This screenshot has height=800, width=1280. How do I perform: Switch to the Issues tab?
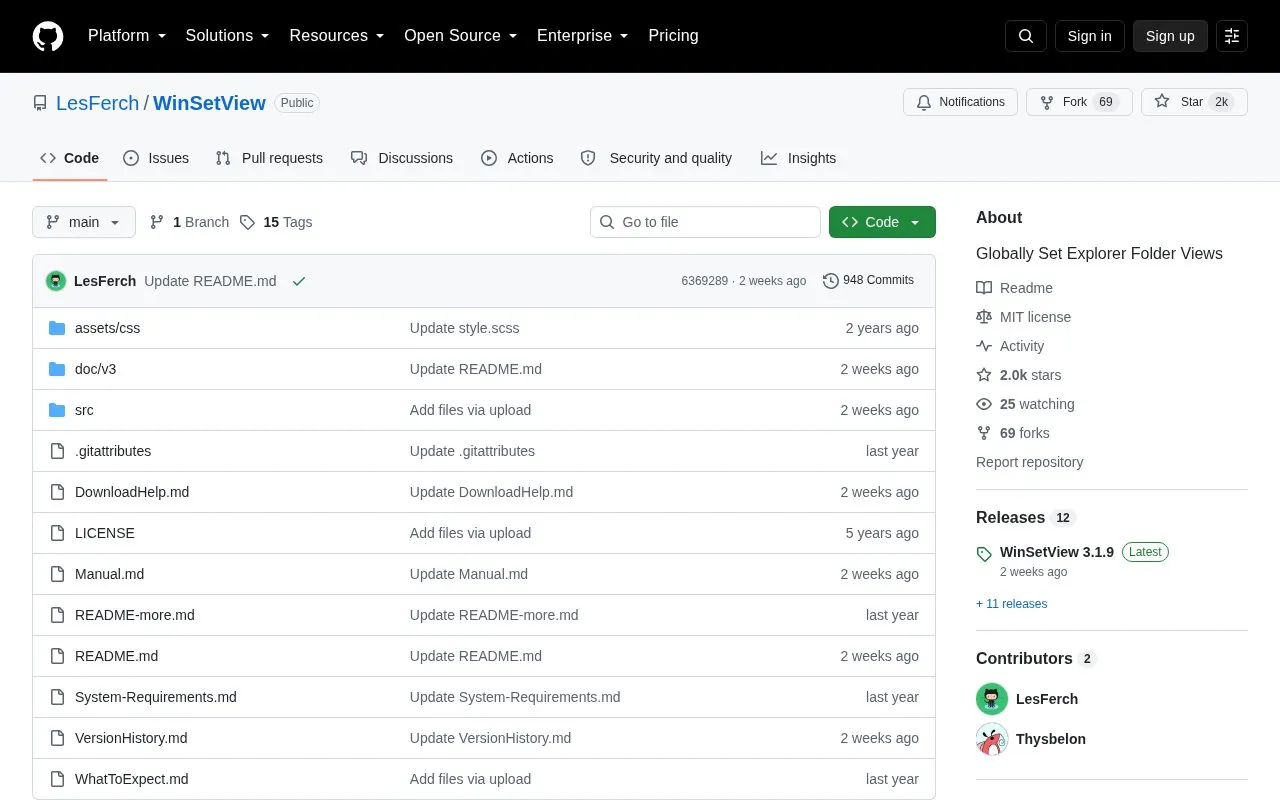point(156,158)
